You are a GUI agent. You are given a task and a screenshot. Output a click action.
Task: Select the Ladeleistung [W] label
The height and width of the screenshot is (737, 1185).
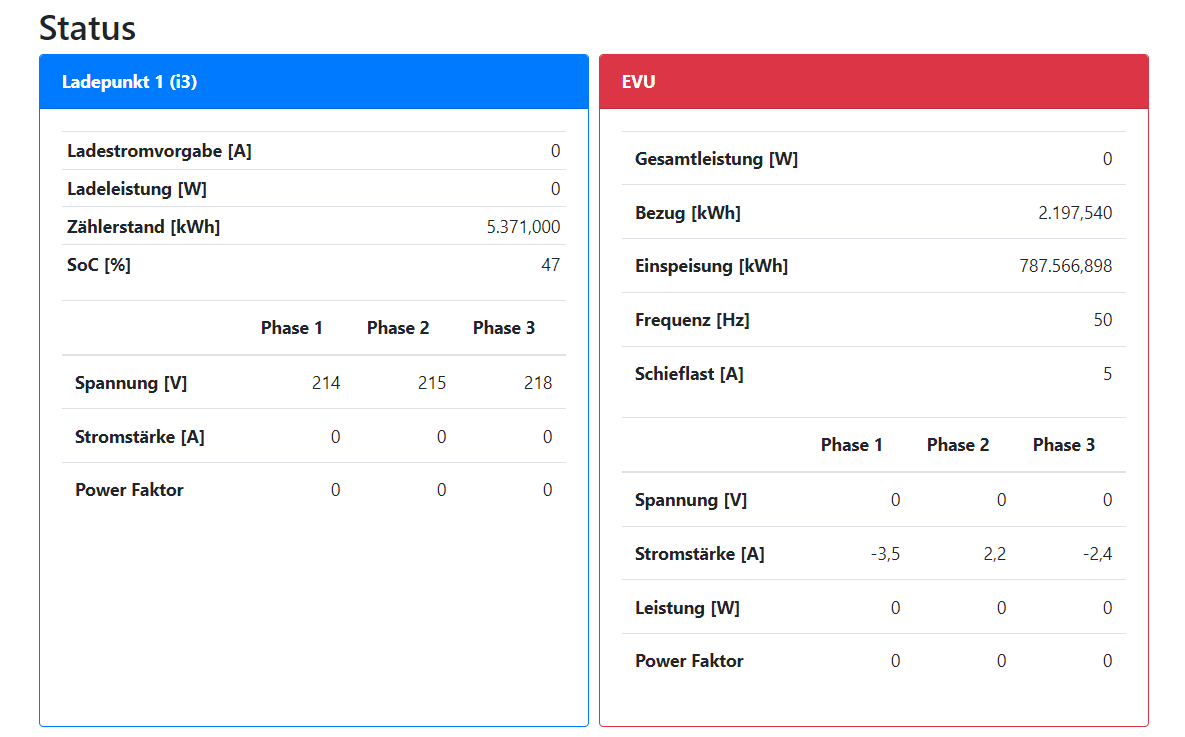click(137, 189)
